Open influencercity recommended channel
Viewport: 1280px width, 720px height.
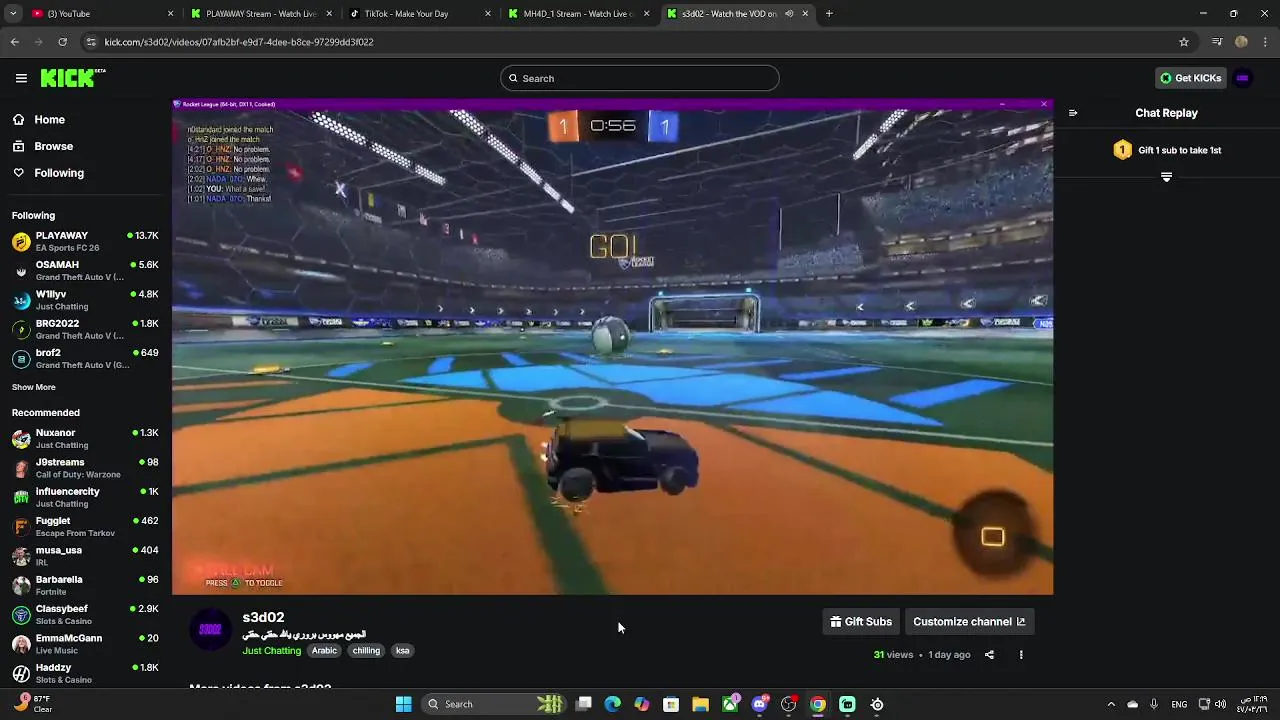tap(85, 497)
